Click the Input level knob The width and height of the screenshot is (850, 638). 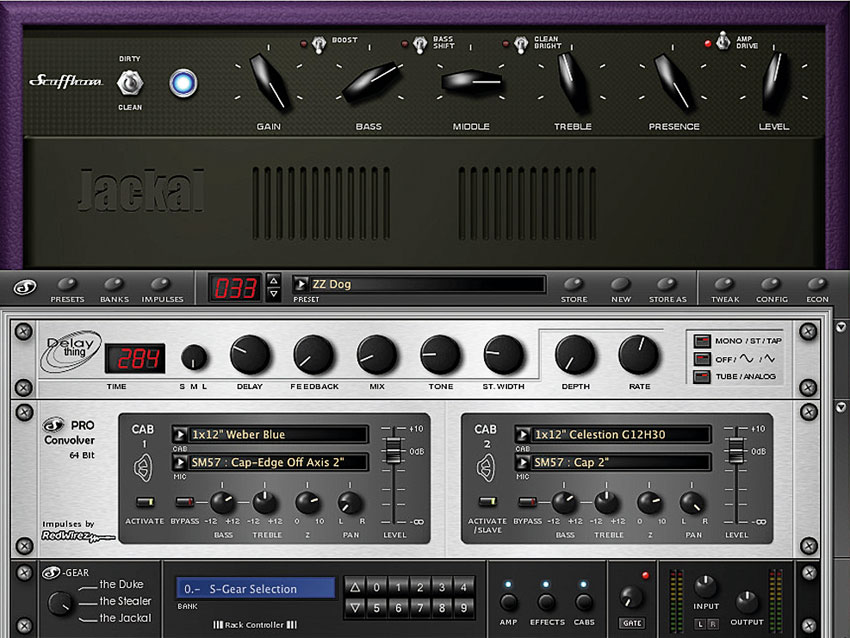point(705,588)
